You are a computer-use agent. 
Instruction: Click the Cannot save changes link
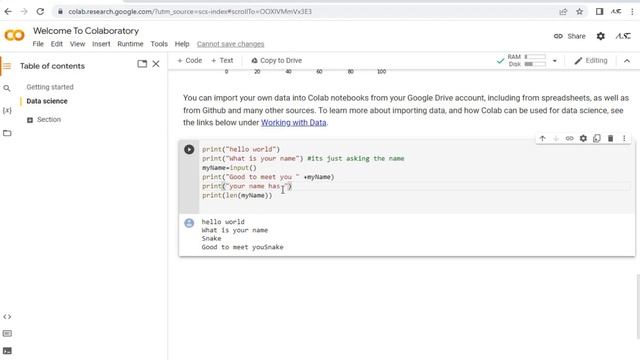tap(230, 44)
